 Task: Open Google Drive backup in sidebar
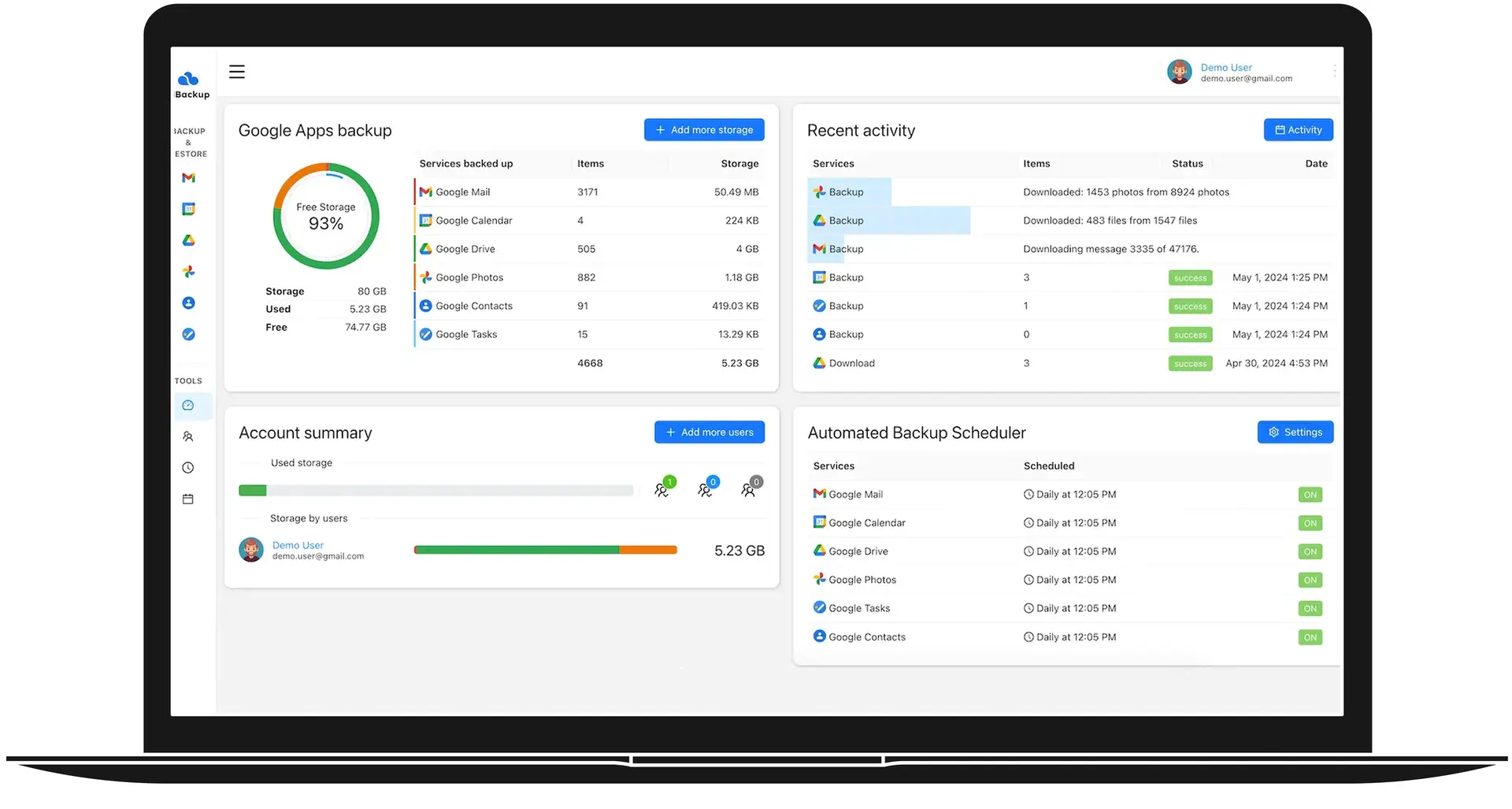pos(188,240)
